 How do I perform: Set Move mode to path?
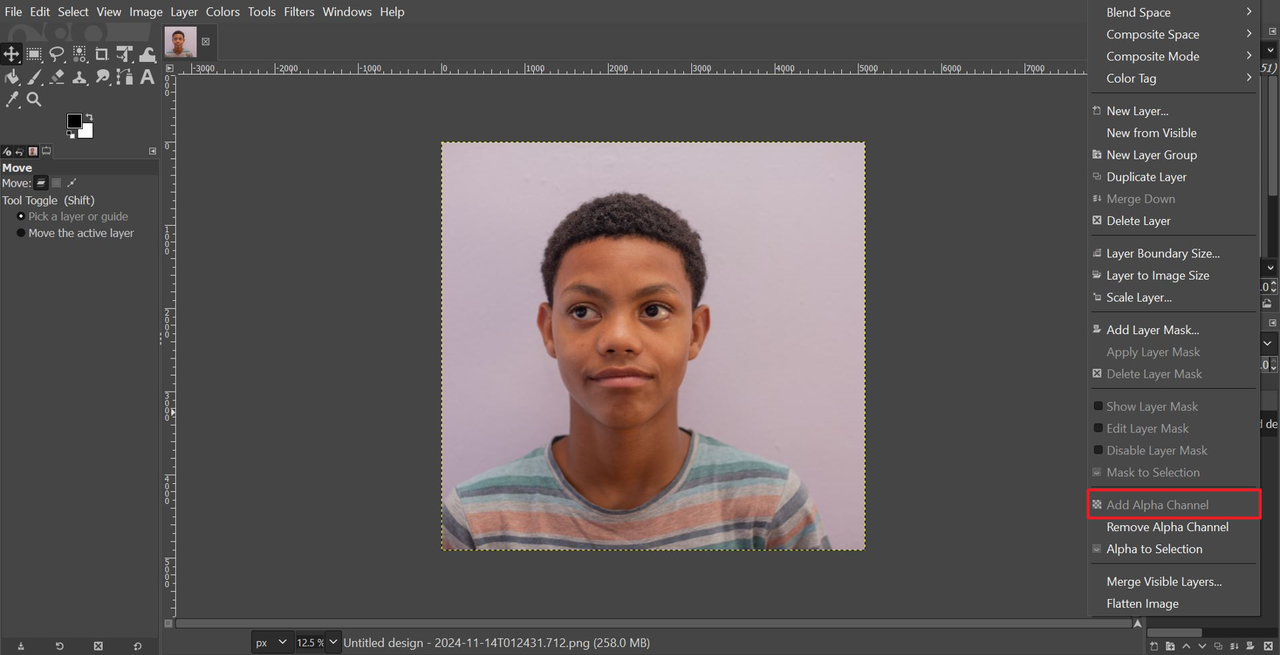click(x=71, y=183)
